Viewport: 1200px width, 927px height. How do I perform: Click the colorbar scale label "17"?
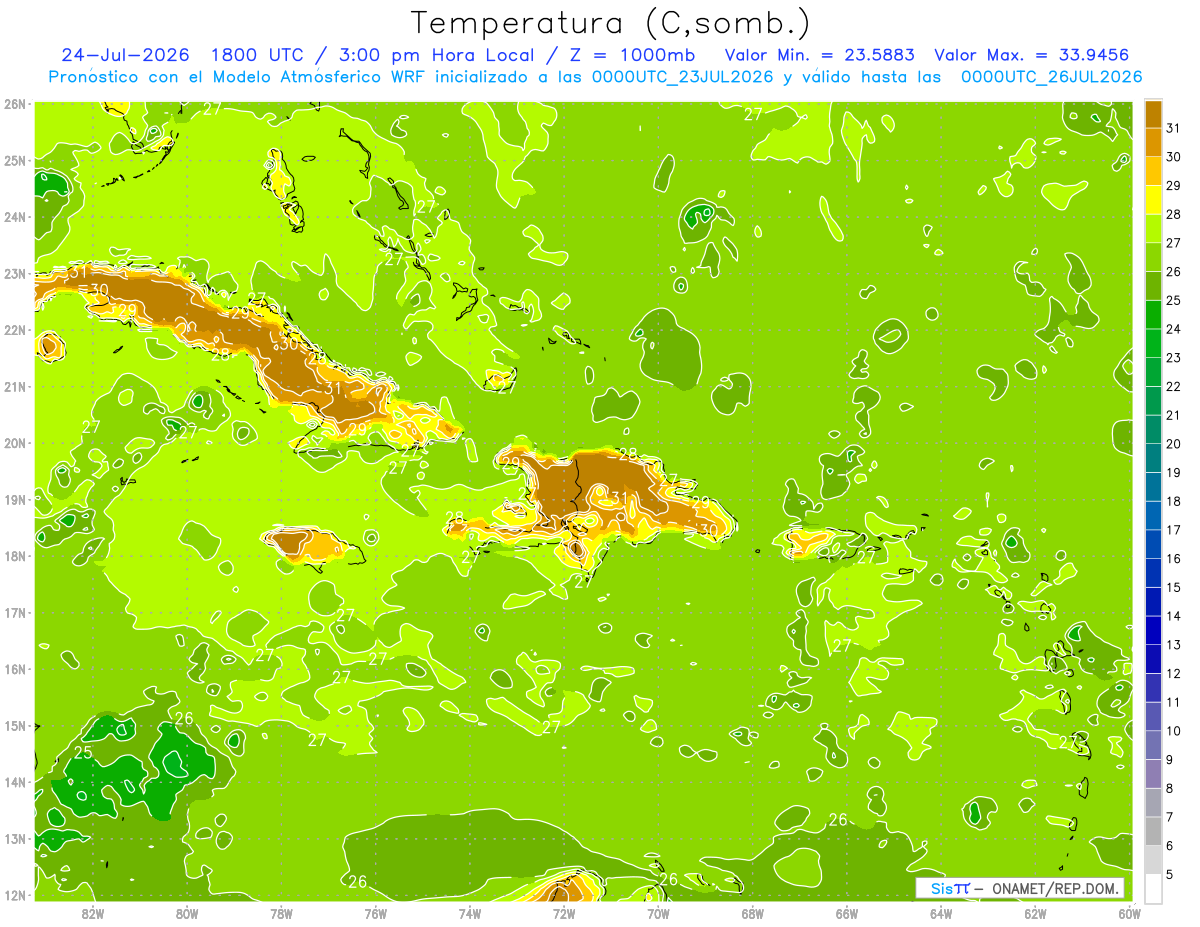(1174, 530)
